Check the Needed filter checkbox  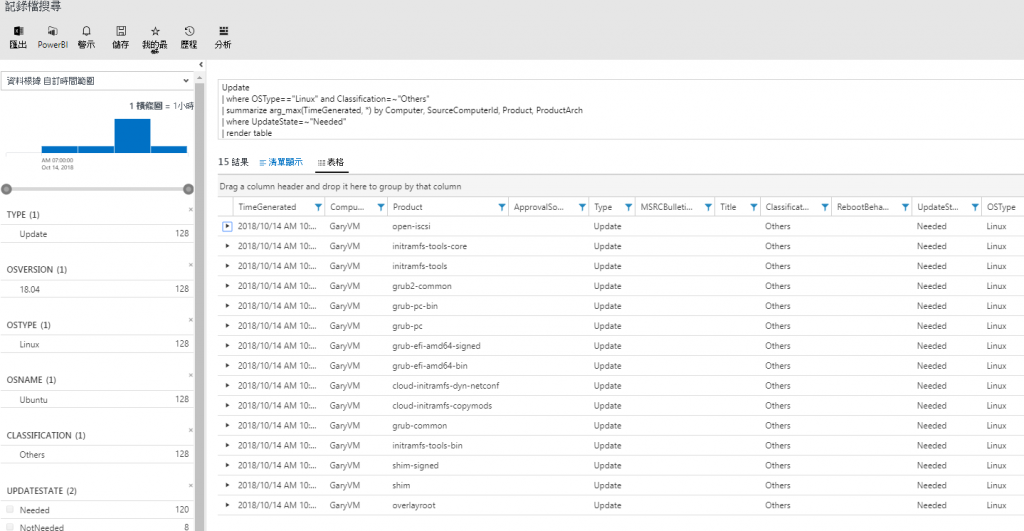(10, 509)
